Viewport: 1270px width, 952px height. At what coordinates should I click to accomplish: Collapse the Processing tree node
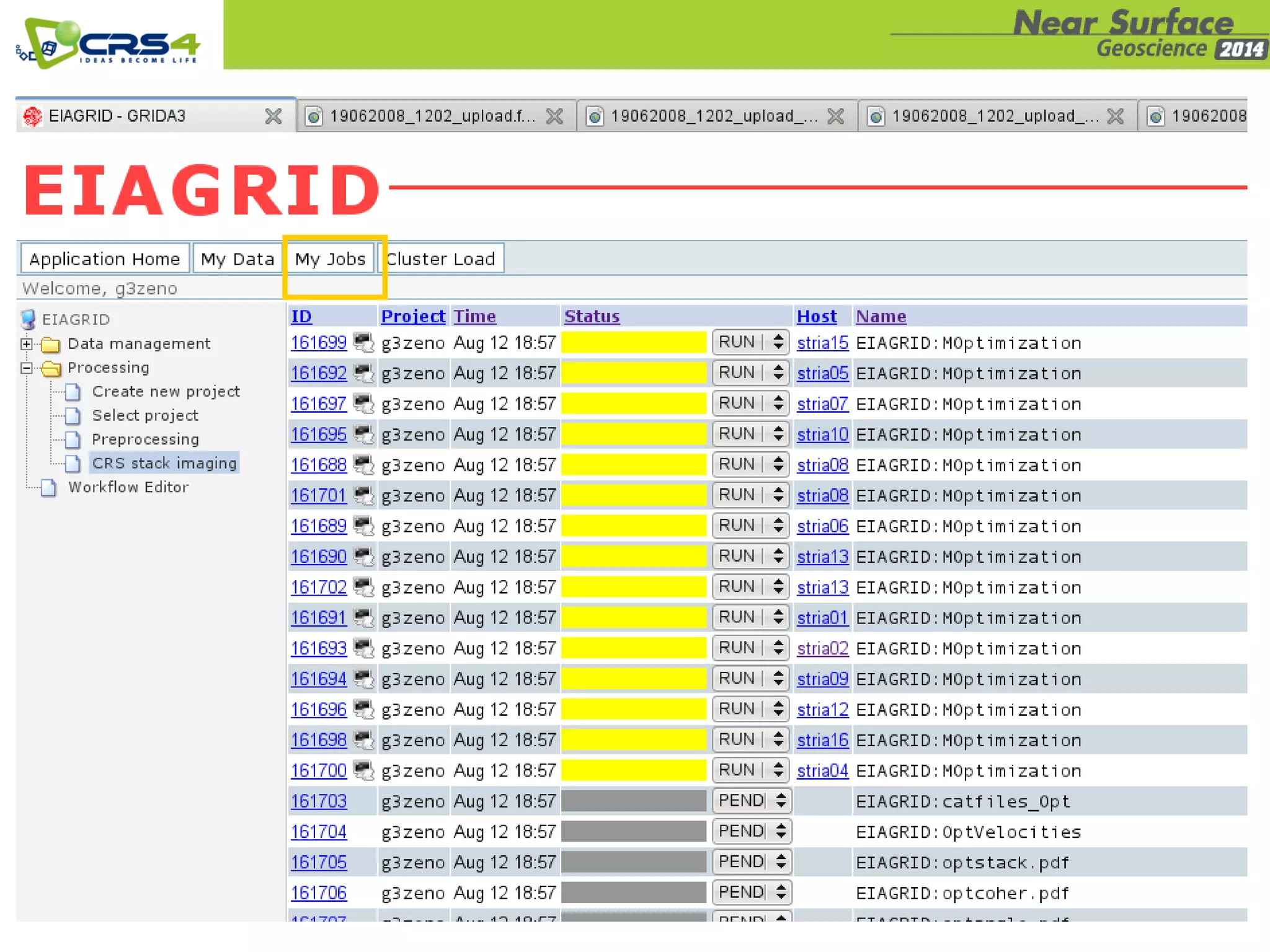[x=26, y=368]
